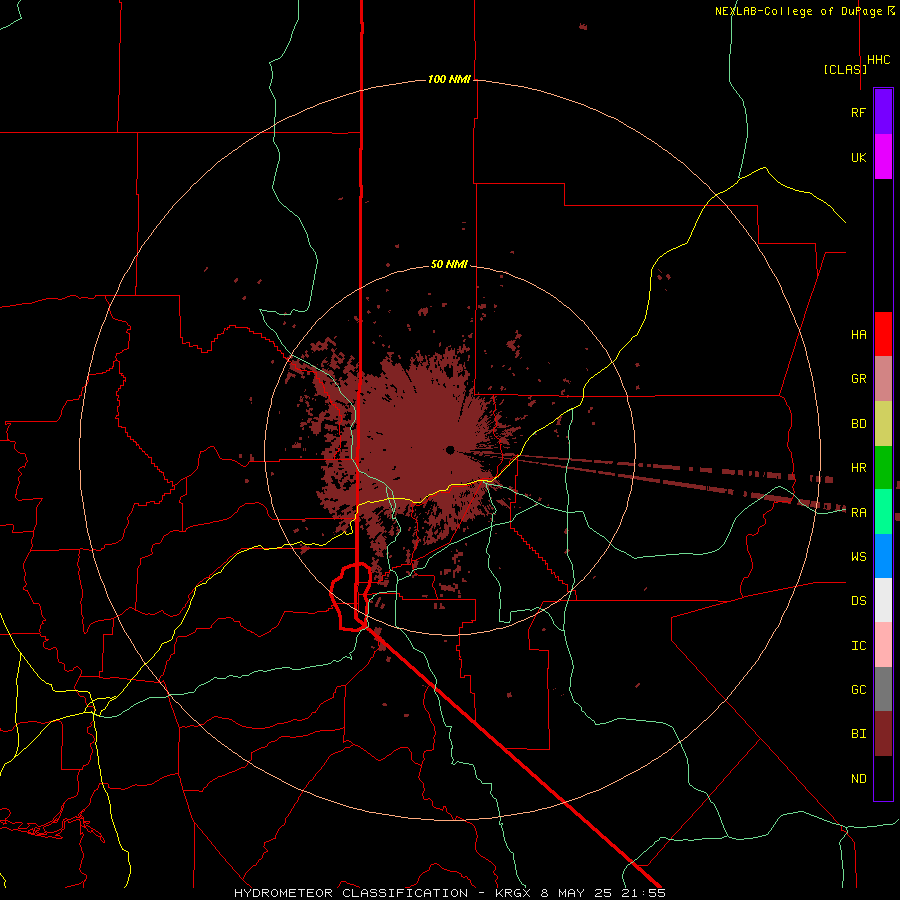Click the Hydrometeor Classification KRGX title caption
This screenshot has height=900, width=900.
tap(449, 893)
